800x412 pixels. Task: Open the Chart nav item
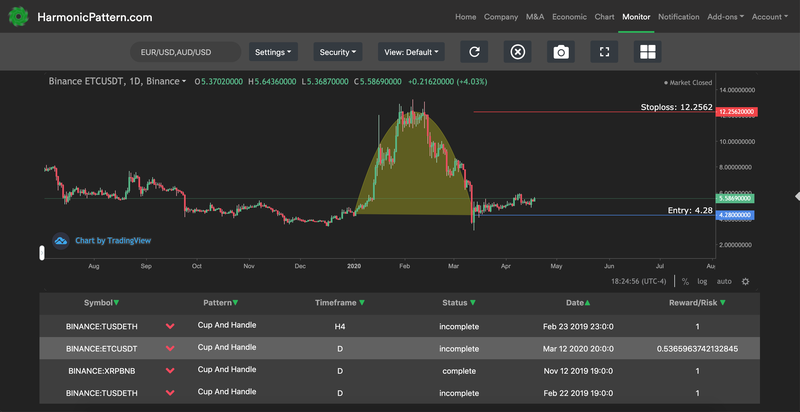(605, 17)
